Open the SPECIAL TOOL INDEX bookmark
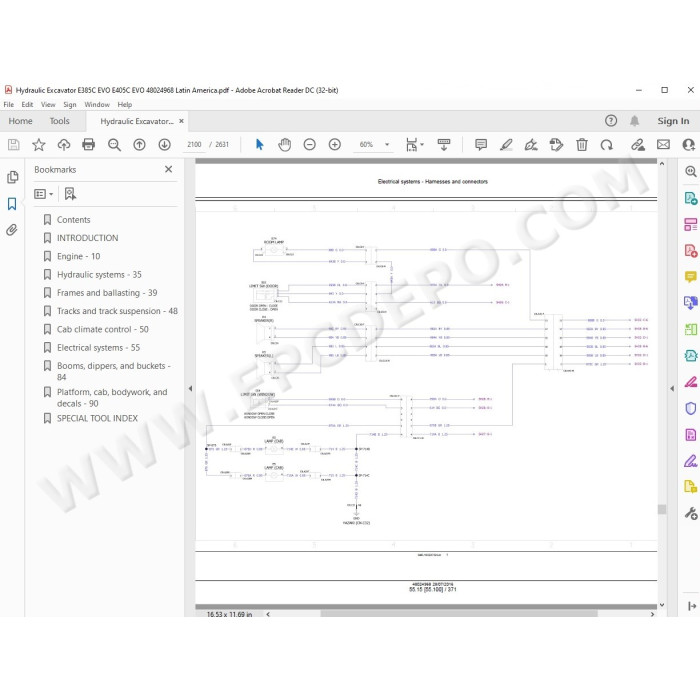This screenshot has height=700, width=700. [x=97, y=418]
